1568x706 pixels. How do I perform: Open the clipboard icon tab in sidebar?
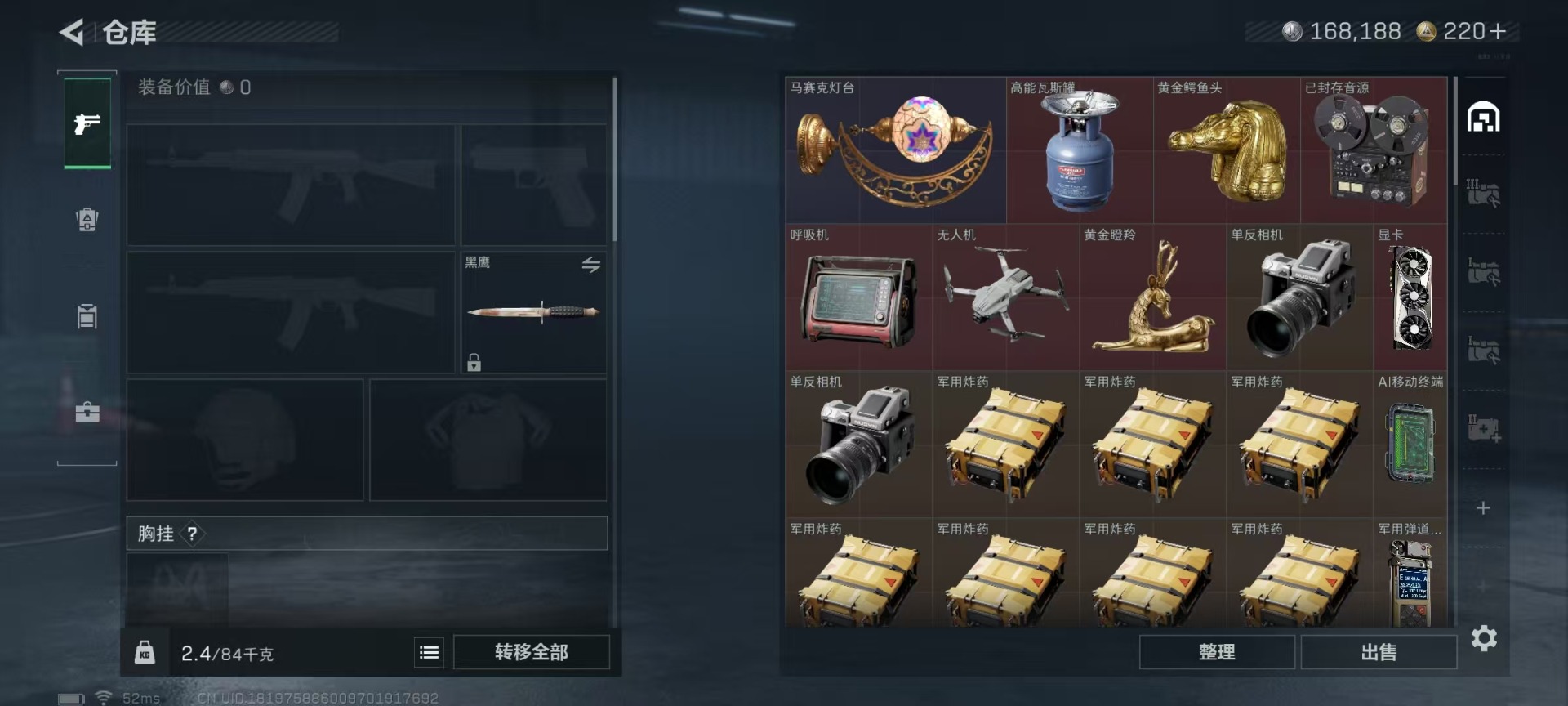coord(87,316)
